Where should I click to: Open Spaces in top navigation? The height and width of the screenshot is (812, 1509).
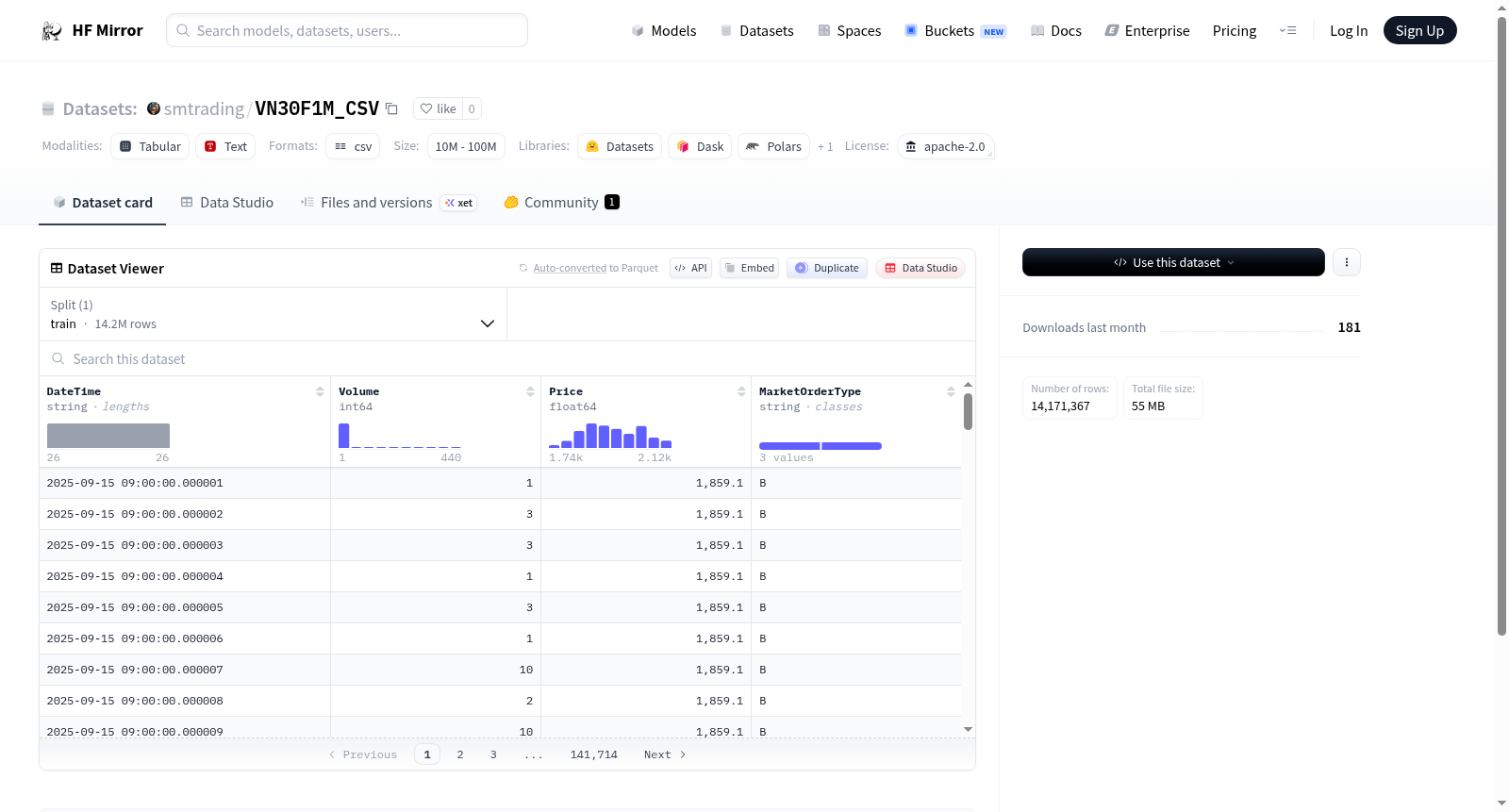click(x=849, y=31)
